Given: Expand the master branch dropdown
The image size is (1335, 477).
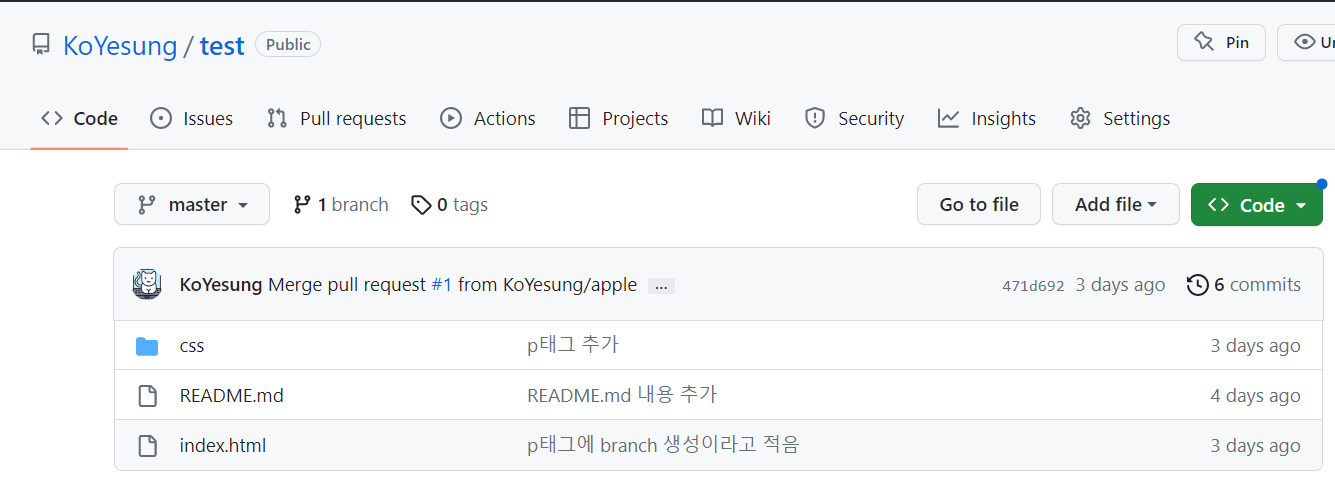Looking at the screenshot, I should coord(192,204).
